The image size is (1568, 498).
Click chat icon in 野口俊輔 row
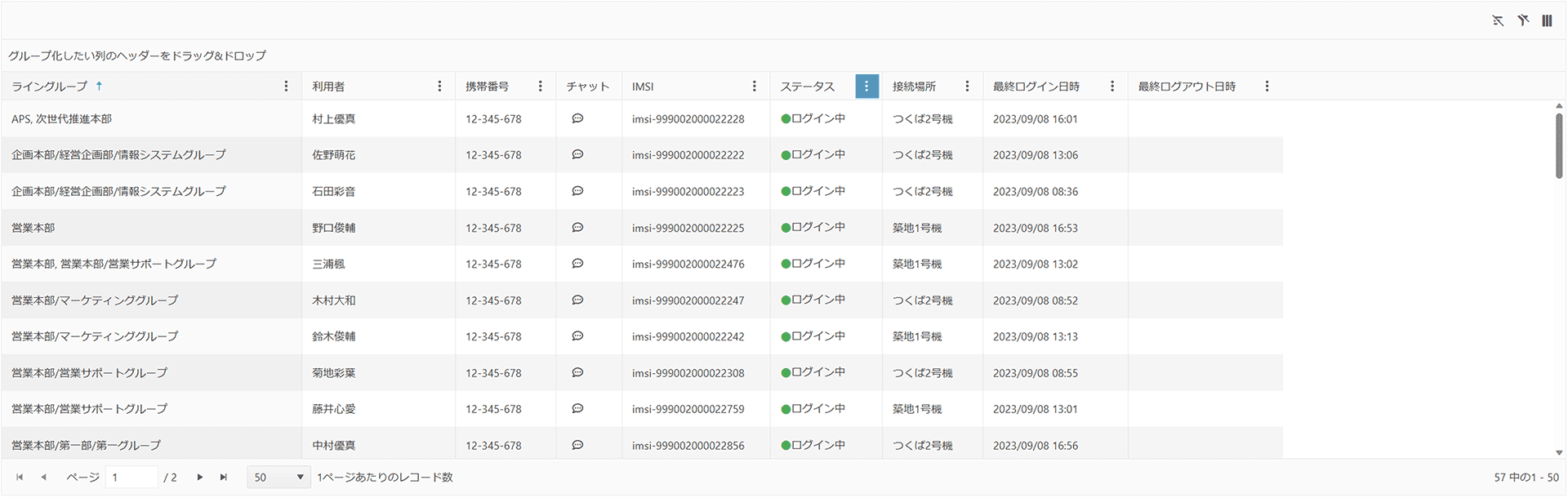point(577,228)
